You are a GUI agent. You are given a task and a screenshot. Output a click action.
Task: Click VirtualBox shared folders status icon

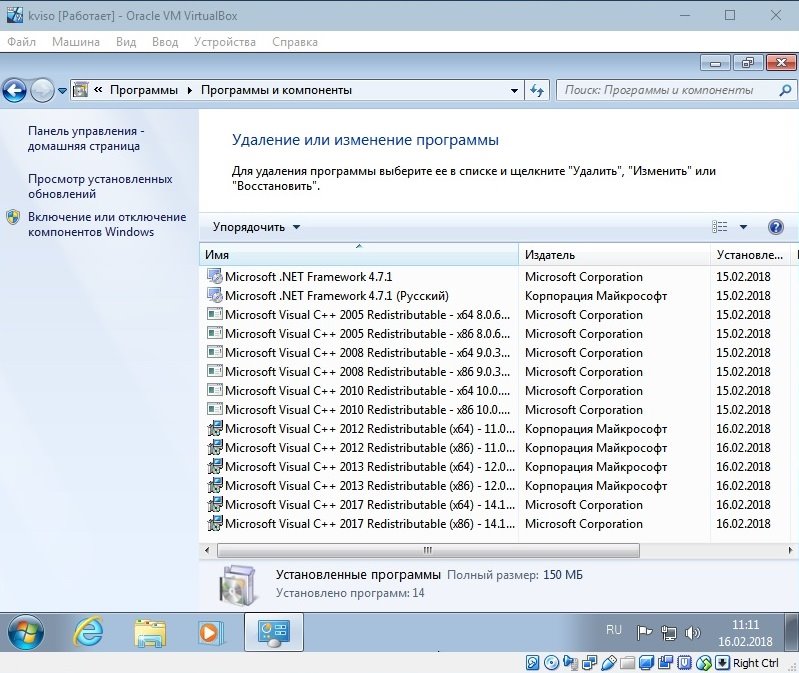click(627, 663)
